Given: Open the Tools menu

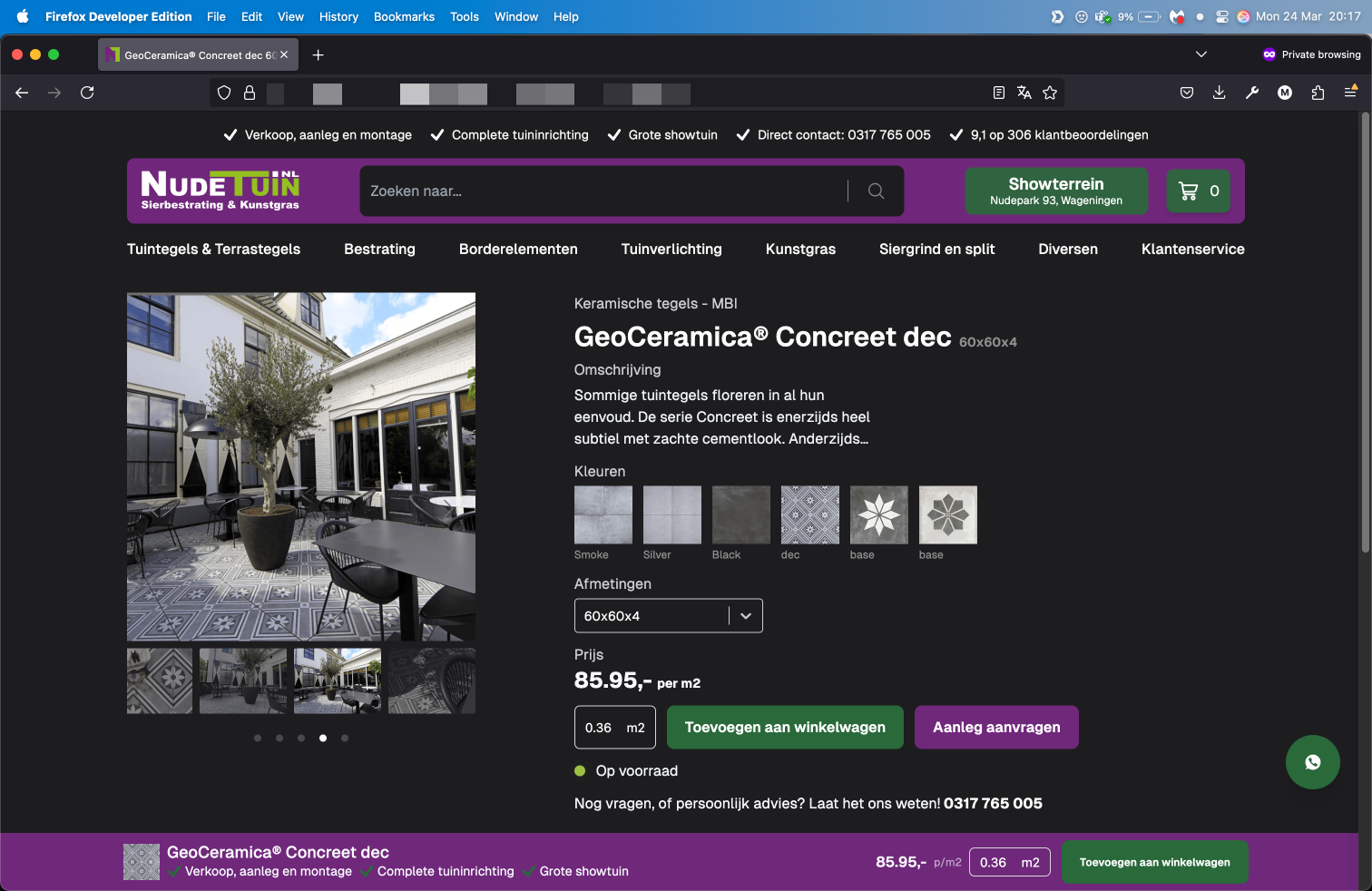Looking at the screenshot, I should pos(465,16).
